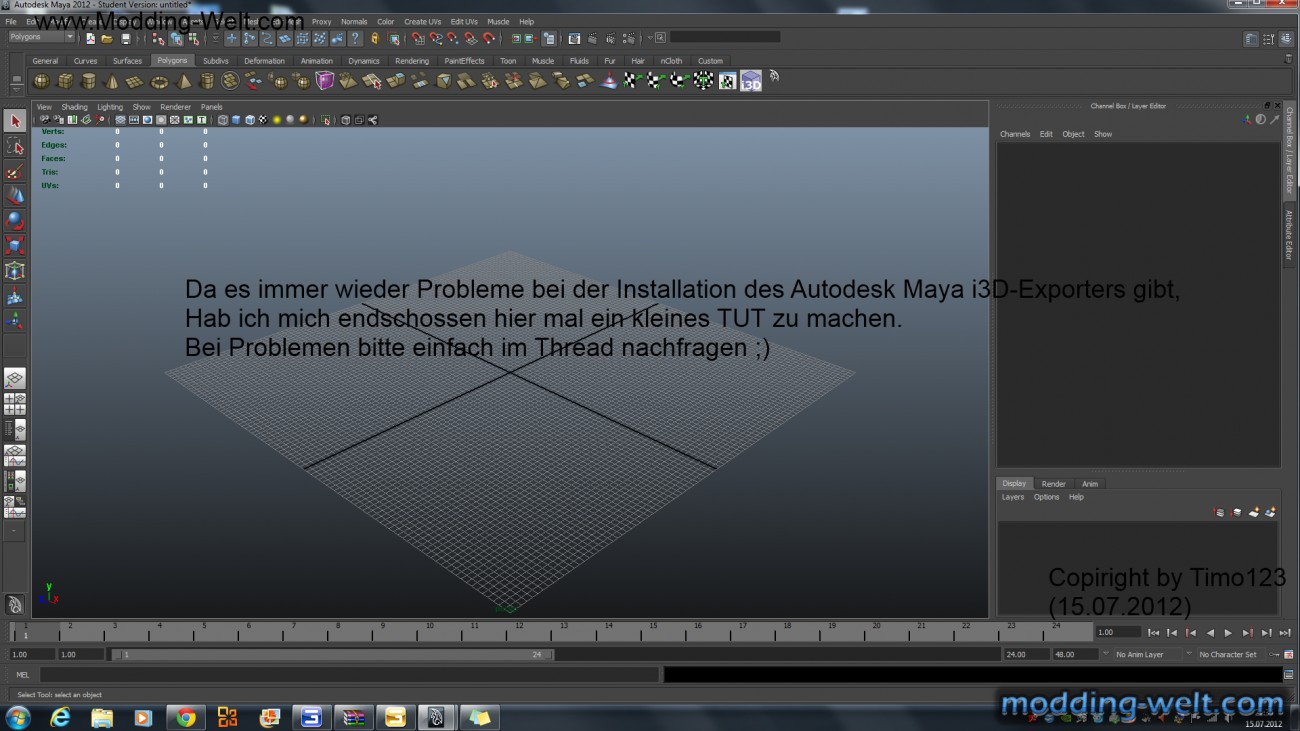Switch to the Curves shelf tab
Viewport: 1300px width, 731px height.
point(86,61)
